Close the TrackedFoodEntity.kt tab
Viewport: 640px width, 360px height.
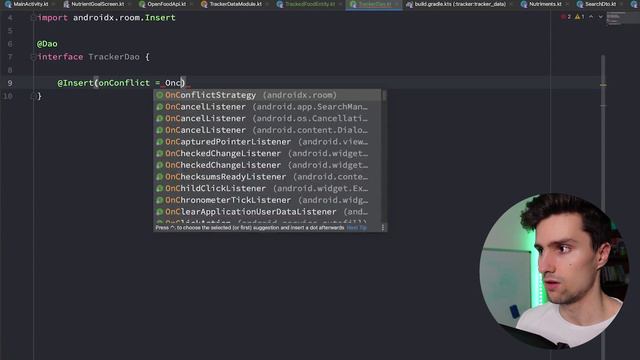(x=340, y=4)
